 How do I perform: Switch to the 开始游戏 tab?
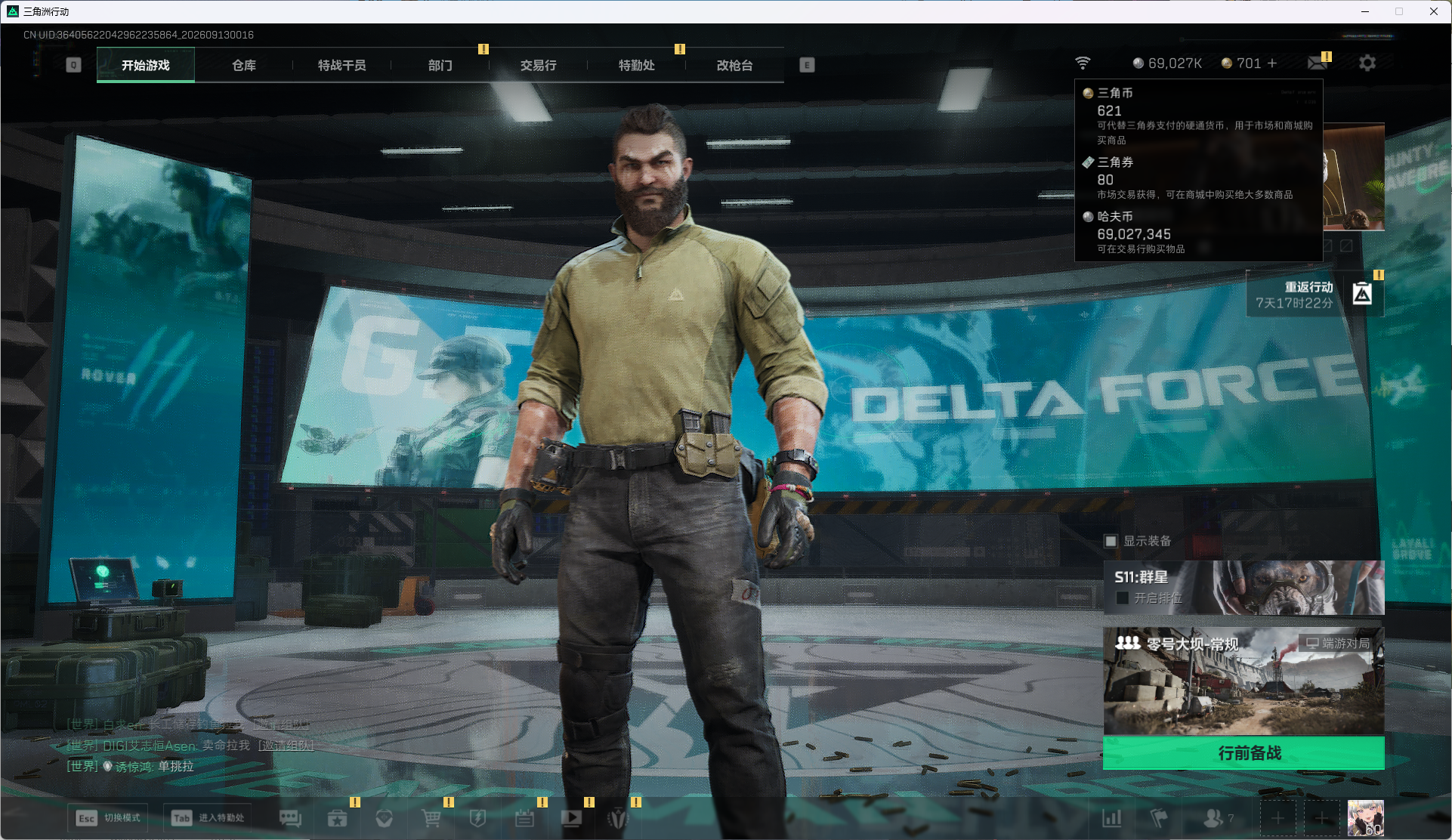click(146, 65)
